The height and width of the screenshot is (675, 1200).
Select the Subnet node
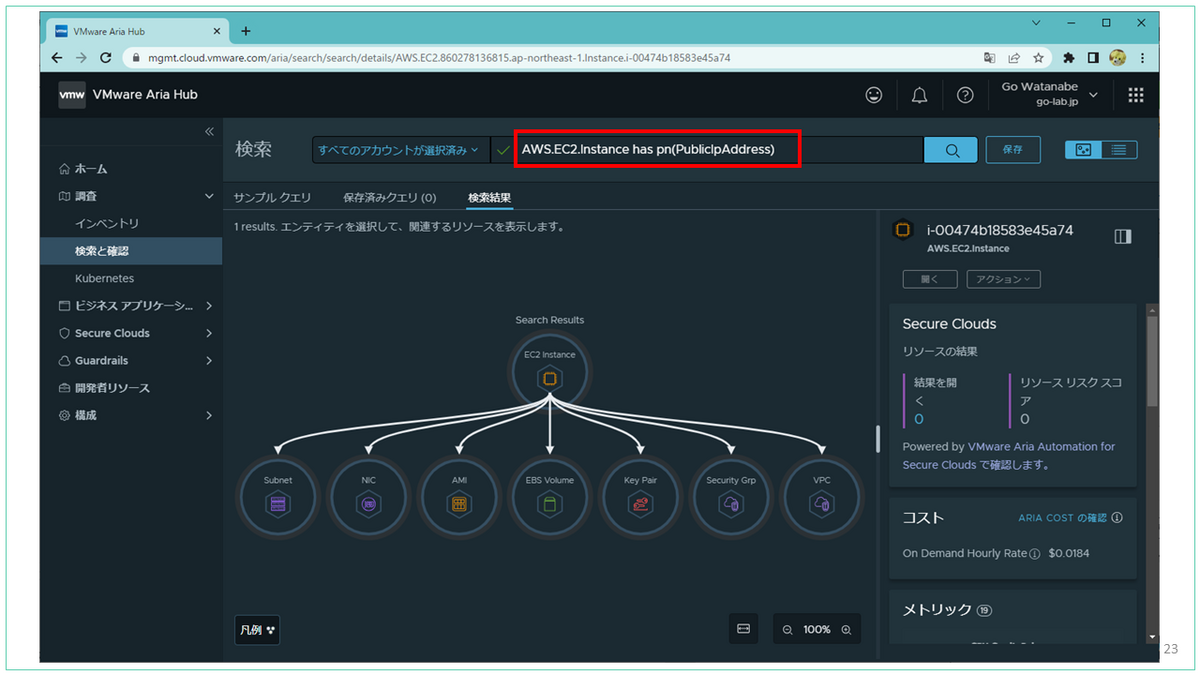pos(277,496)
